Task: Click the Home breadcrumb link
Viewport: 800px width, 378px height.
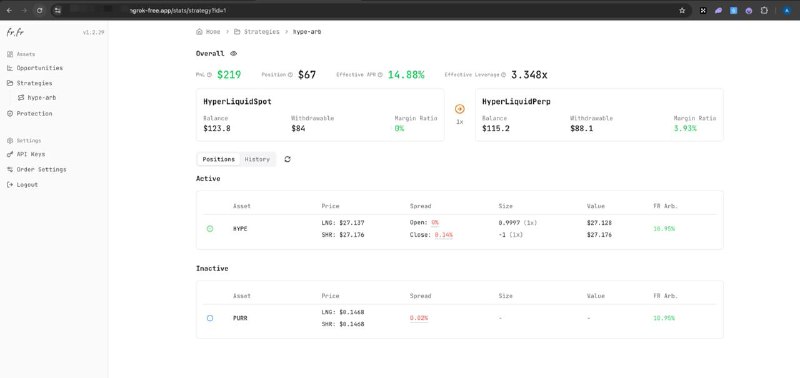Action: [x=213, y=32]
